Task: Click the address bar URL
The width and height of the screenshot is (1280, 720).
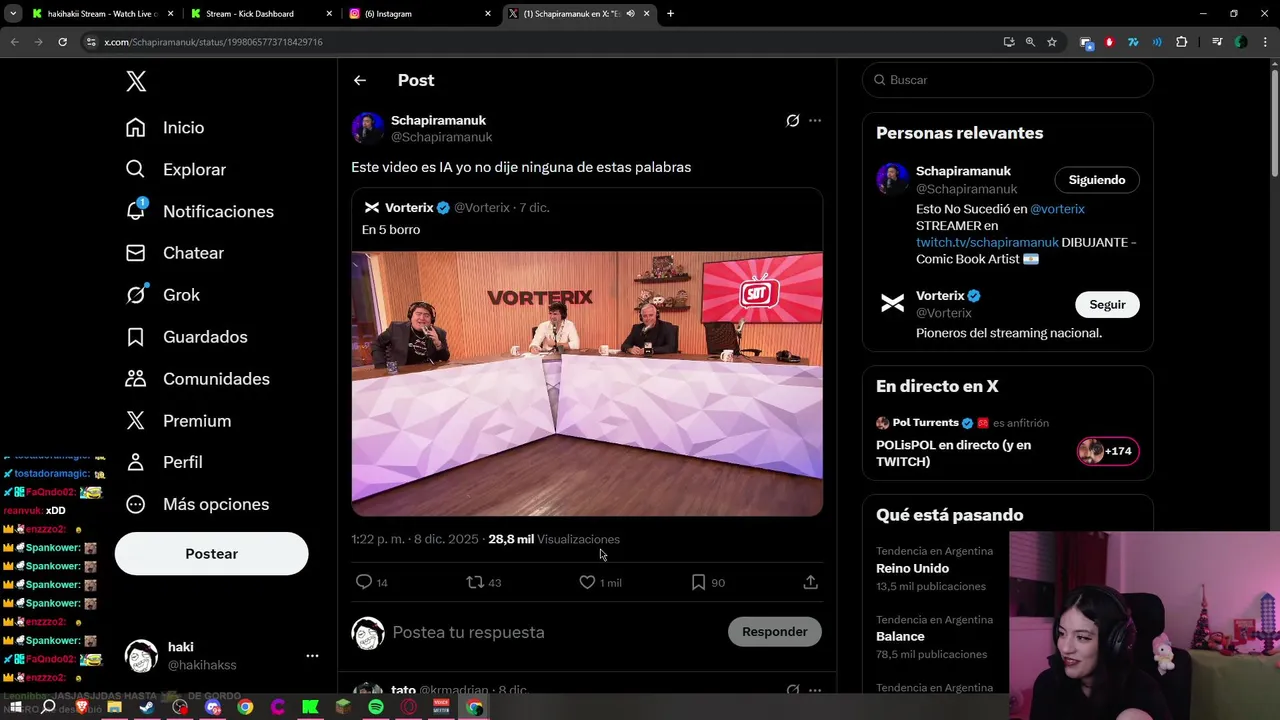Action: pos(213,42)
